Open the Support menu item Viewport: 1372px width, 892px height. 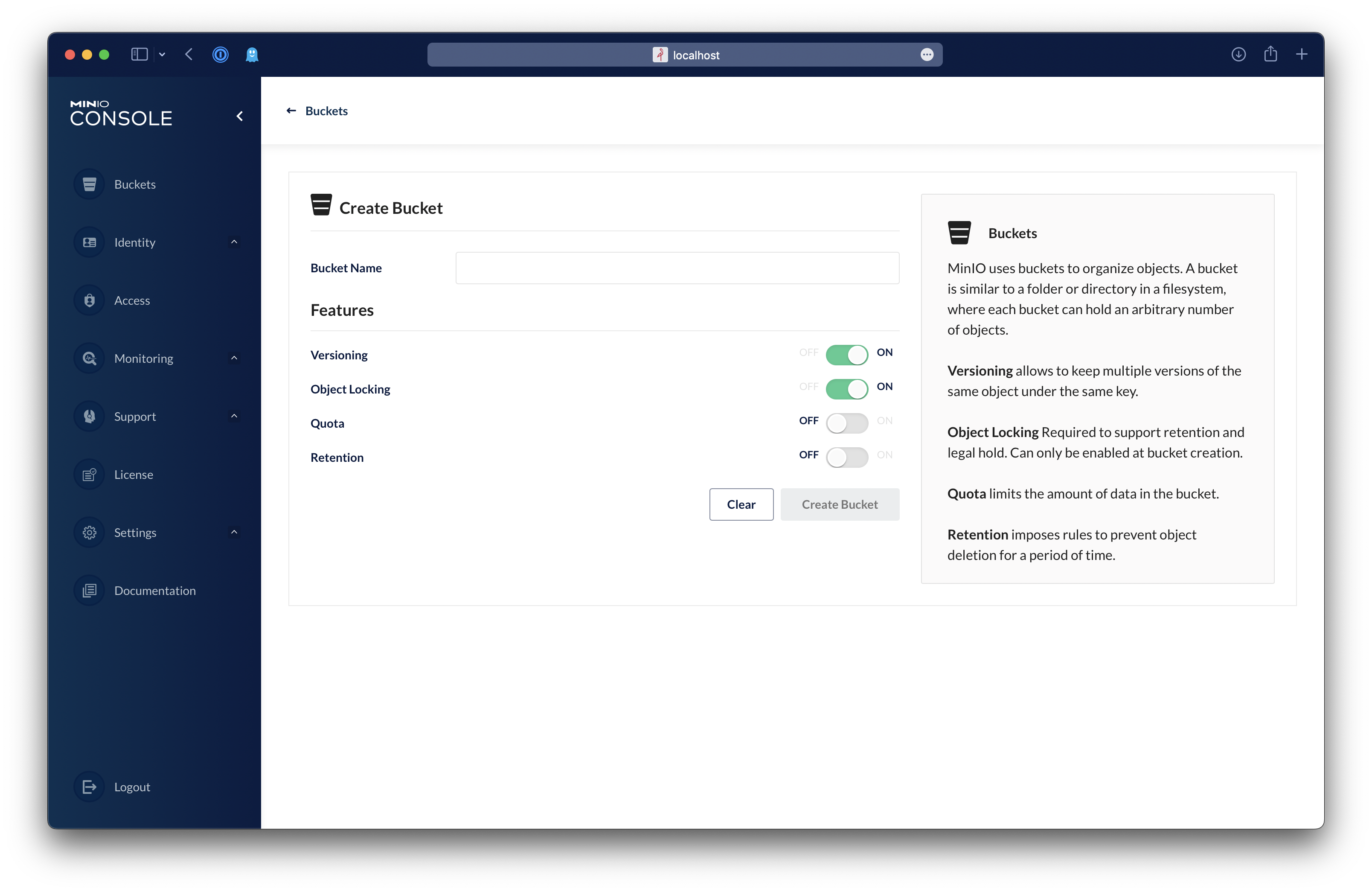[135, 416]
